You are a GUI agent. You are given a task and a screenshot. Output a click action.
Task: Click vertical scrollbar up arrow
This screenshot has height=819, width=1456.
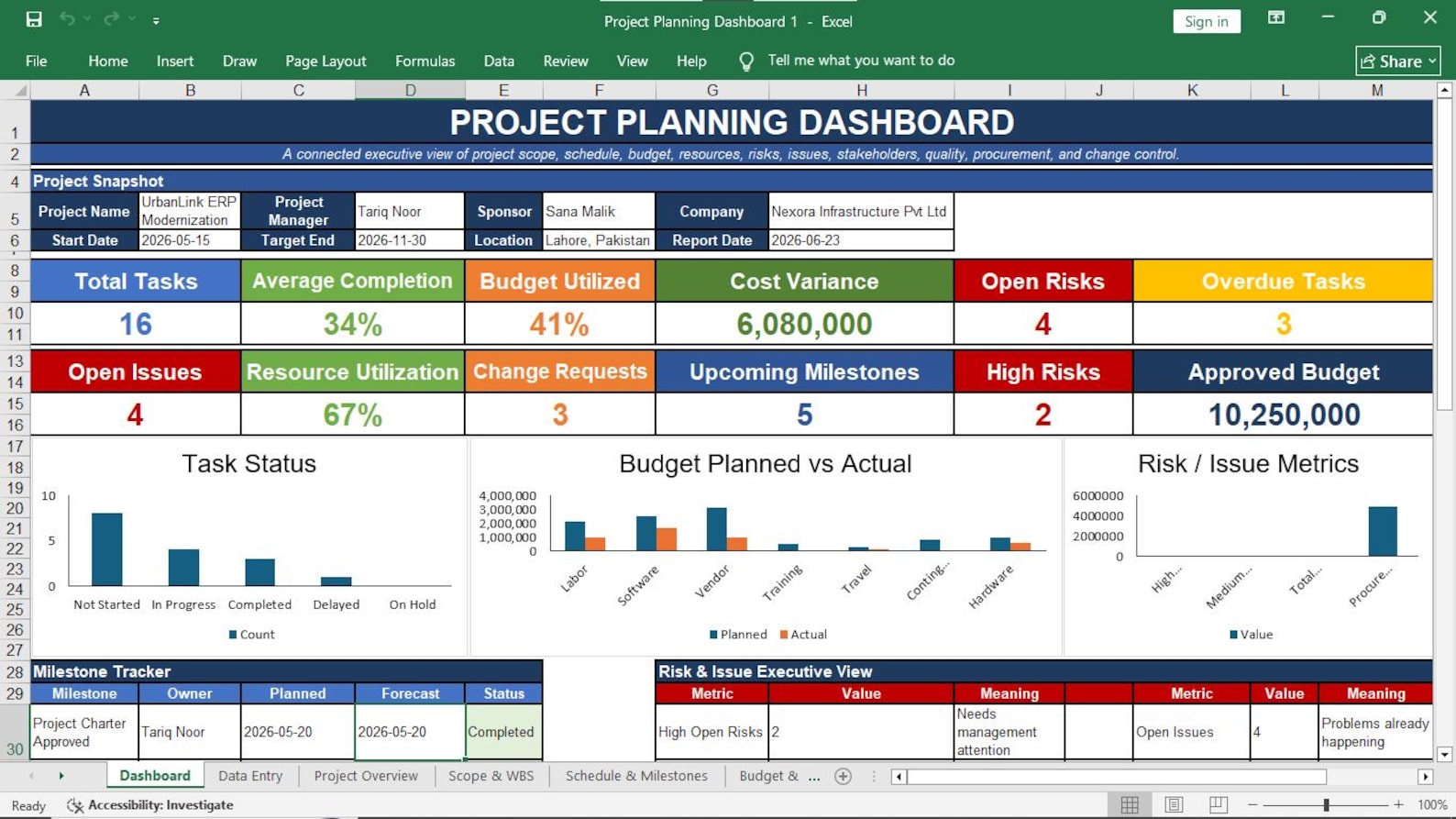(x=1444, y=90)
